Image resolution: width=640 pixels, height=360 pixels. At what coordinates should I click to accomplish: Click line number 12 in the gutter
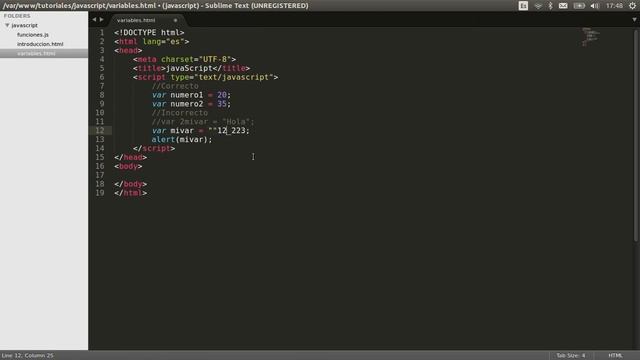(100, 131)
